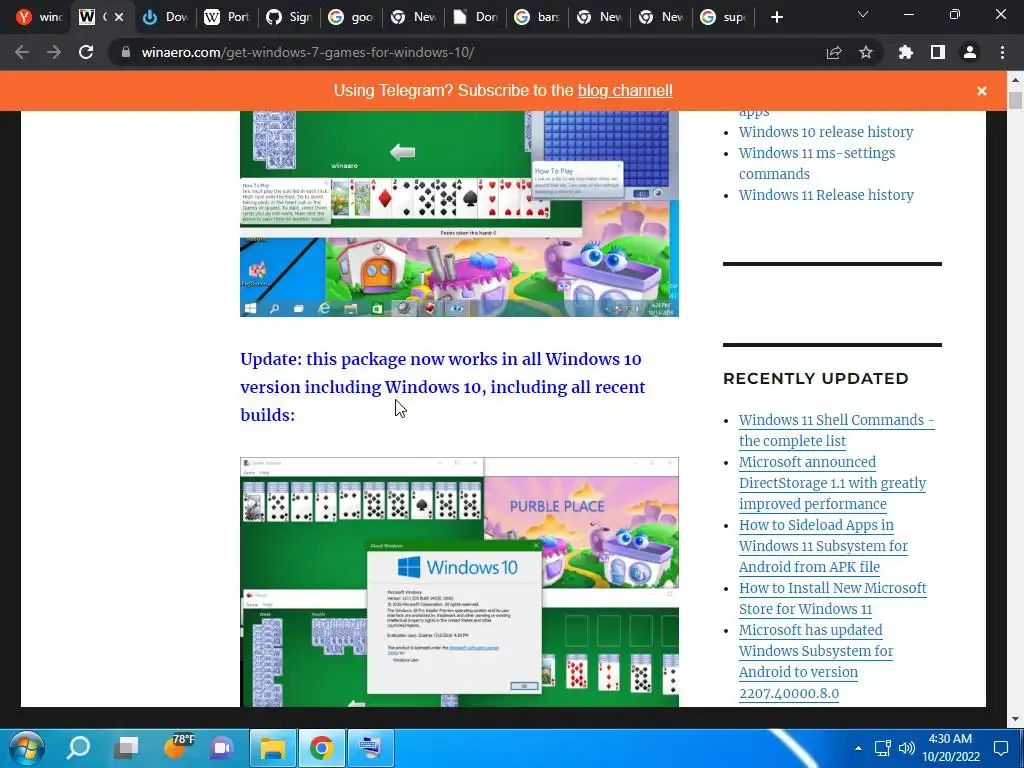Screen dimensions: 1024x768
Task: Click the Chrome taskbar icon
Action: [x=321, y=748]
